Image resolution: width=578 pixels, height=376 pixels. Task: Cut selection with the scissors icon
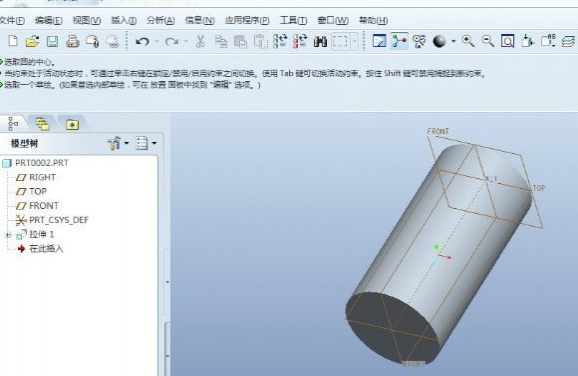point(200,41)
